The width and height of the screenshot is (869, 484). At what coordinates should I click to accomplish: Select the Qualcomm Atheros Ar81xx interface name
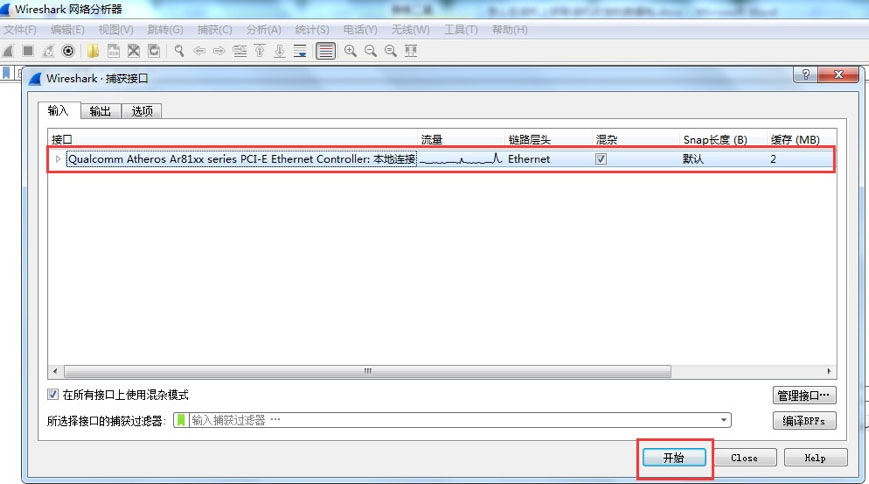(x=242, y=159)
